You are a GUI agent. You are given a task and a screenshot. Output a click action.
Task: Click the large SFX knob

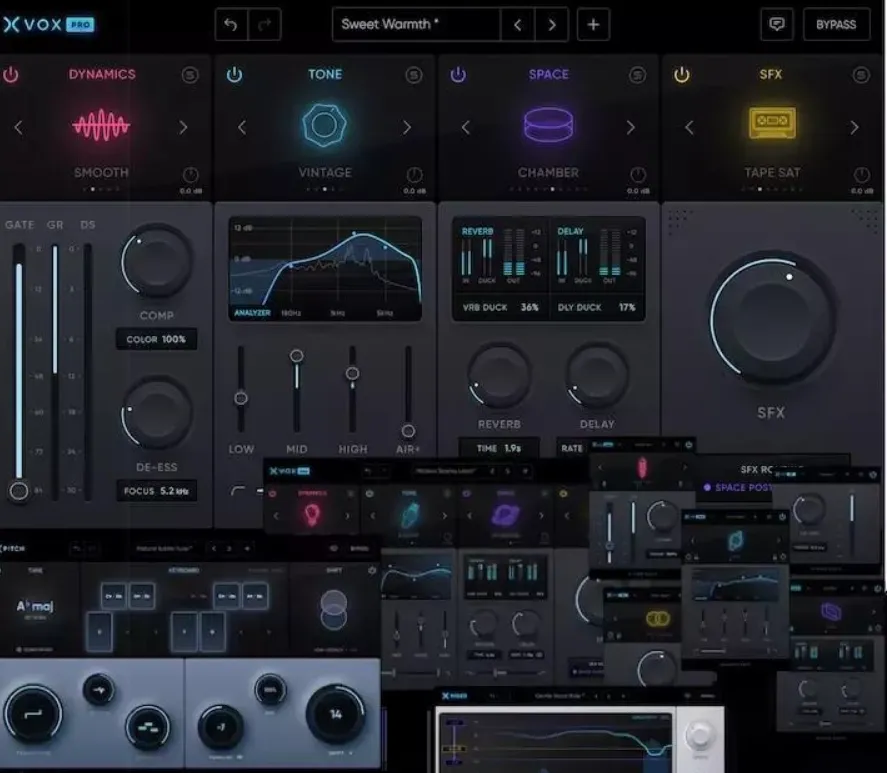tap(773, 319)
